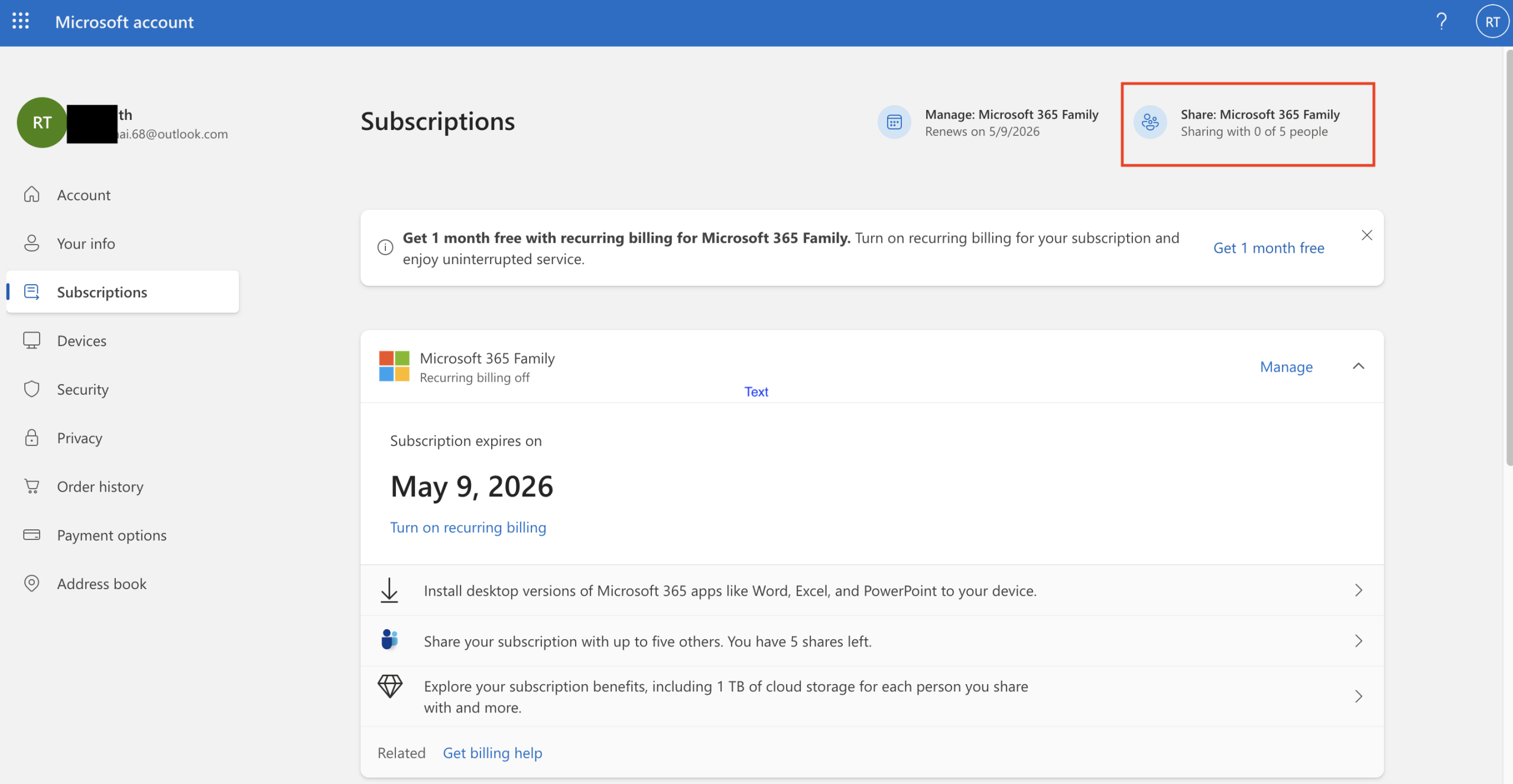Image resolution: width=1513 pixels, height=784 pixels.
Task: Click the Devices monitor icon
Action: [x=32, y=340]
